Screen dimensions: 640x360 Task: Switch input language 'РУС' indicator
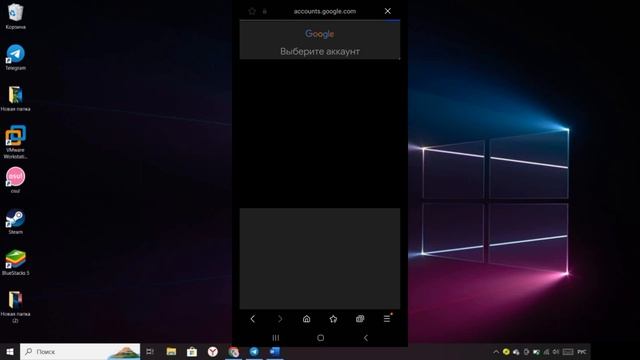582,351
